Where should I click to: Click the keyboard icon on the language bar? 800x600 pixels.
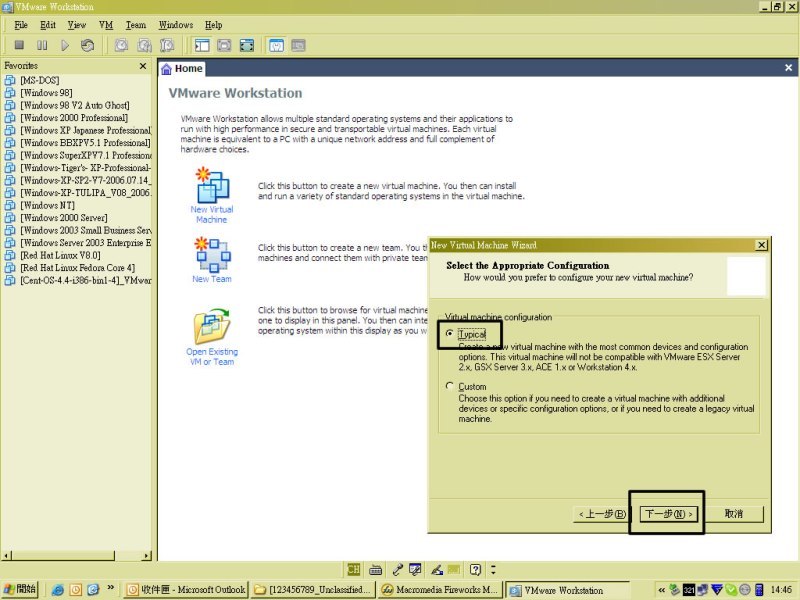click(376, 569)
